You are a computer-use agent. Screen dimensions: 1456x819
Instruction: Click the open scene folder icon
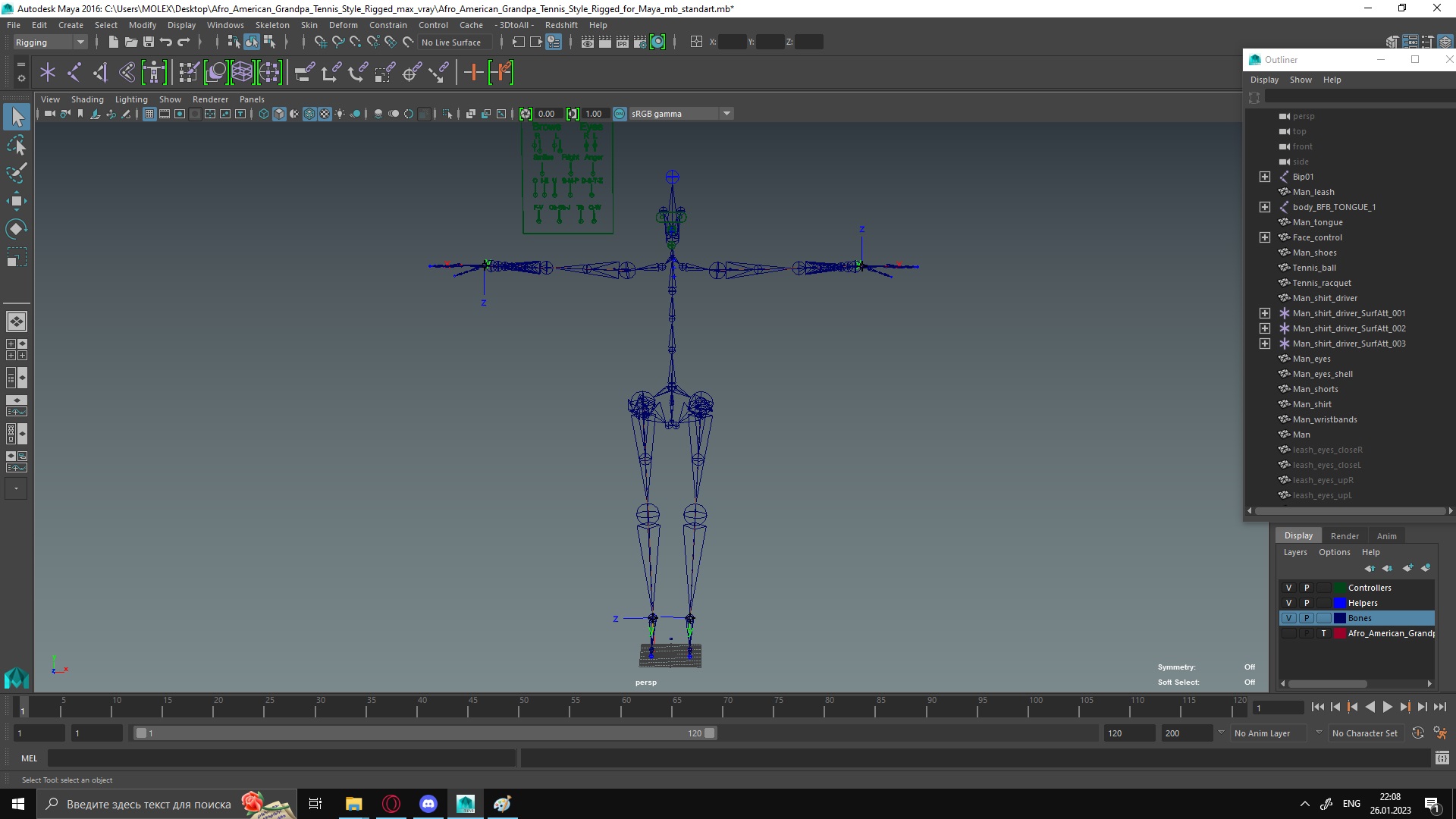130,42
